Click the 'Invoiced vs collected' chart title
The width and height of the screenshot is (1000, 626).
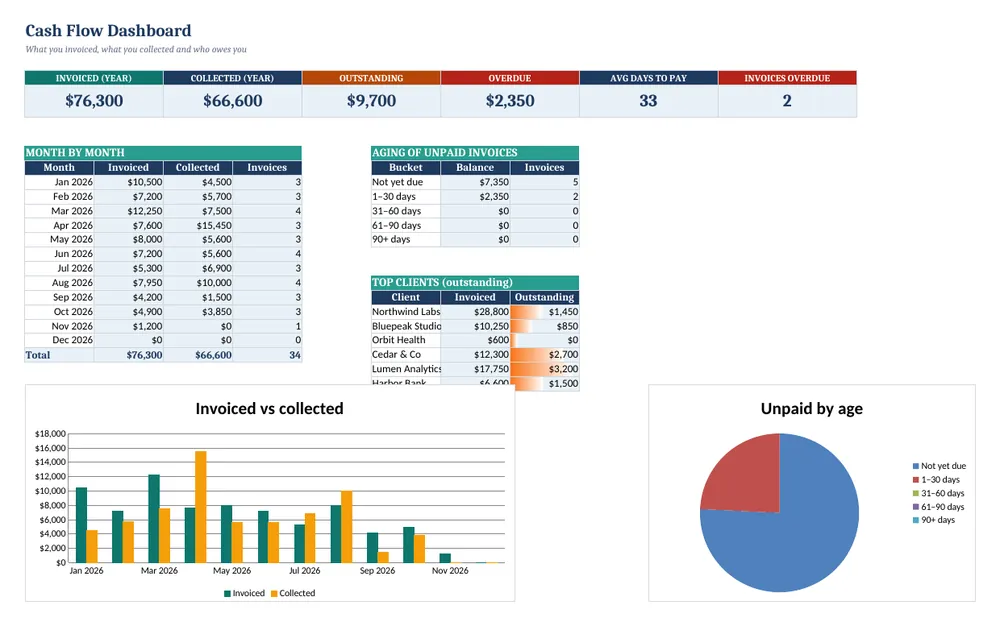click(269, 409)
